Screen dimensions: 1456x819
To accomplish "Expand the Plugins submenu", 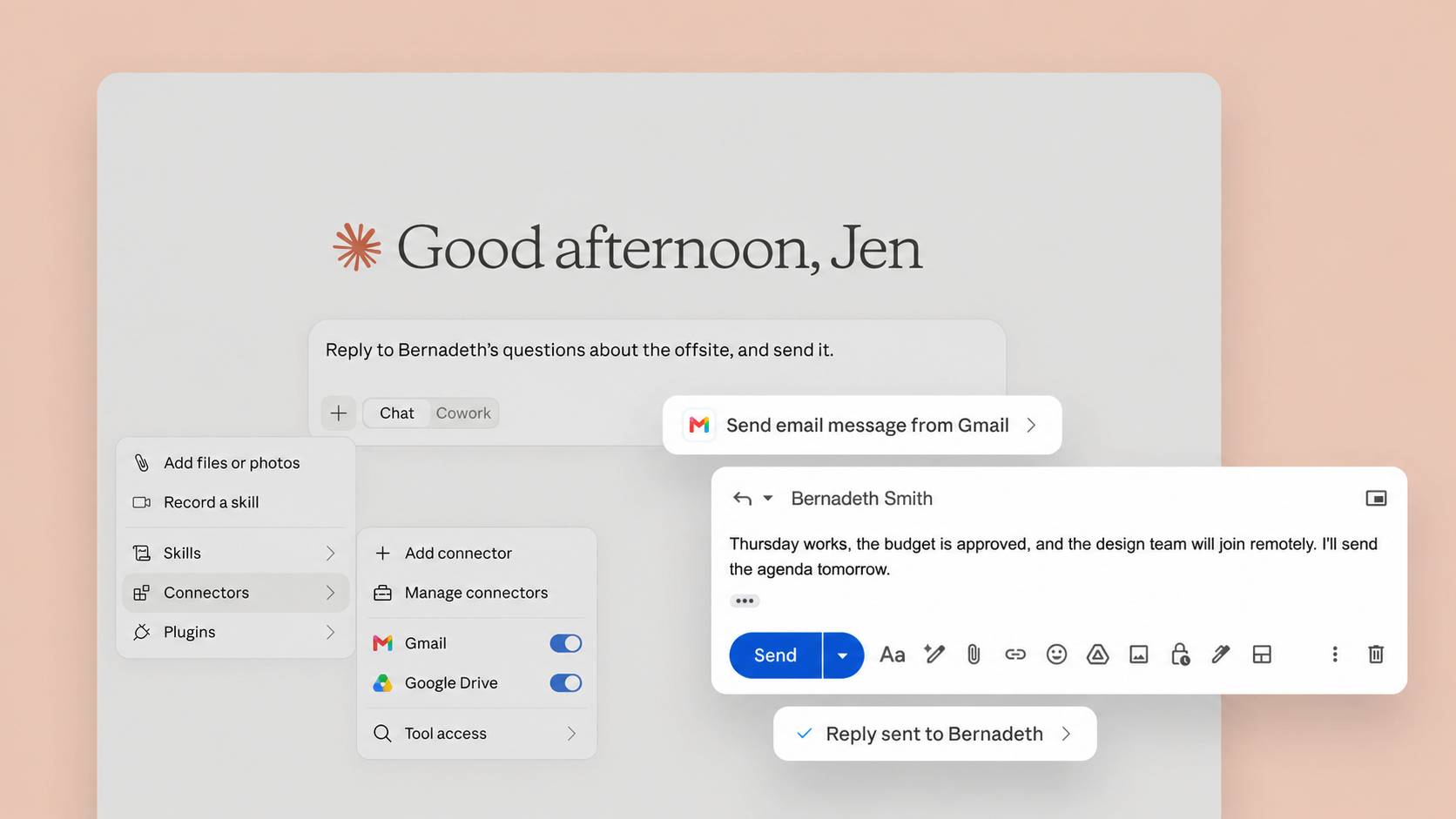I will click(235, 632).
